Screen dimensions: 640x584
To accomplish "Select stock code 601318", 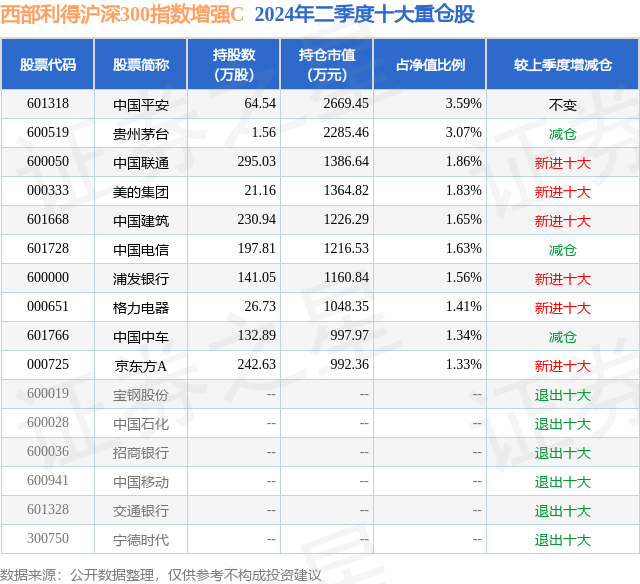I will [48, 104].
